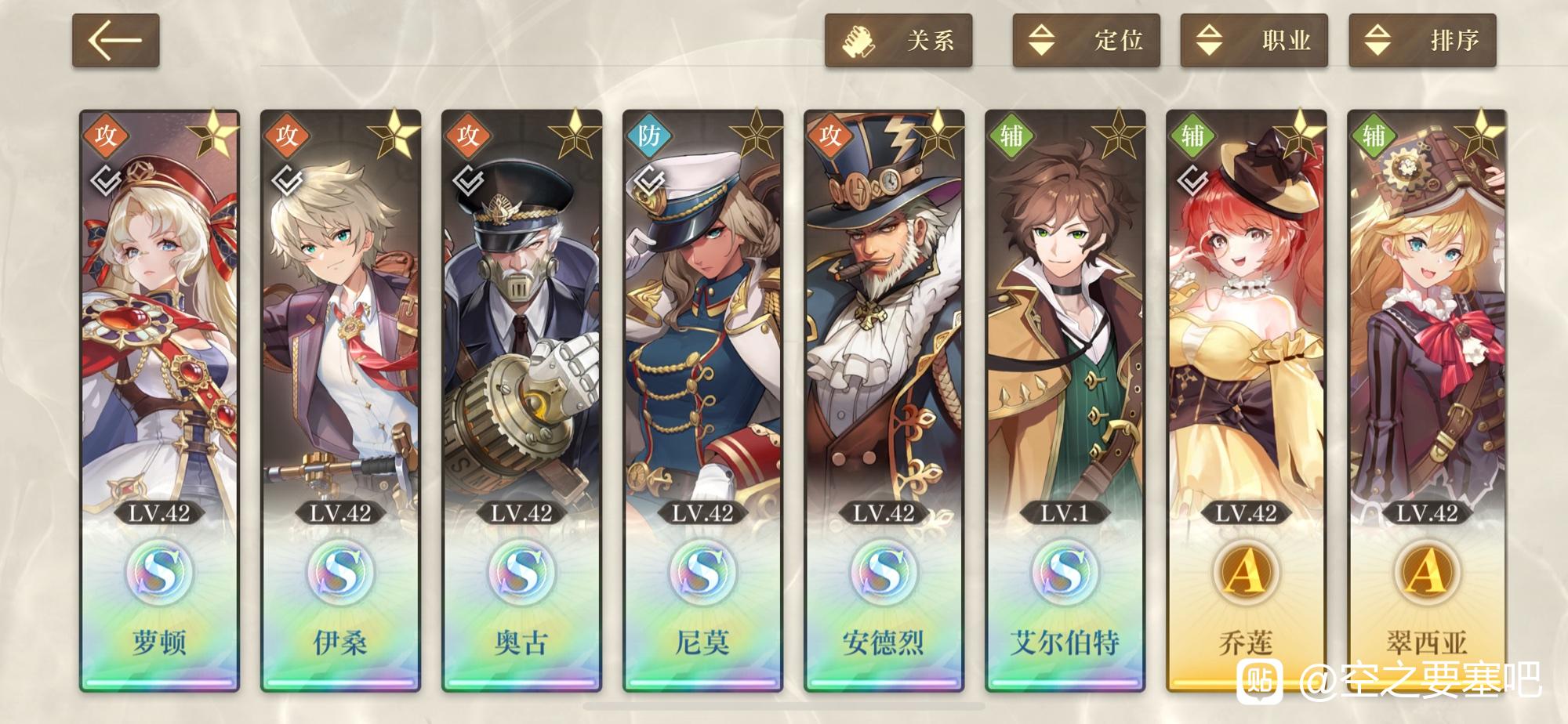
Task: Click the fist icon for 关系
Action: click(858, 41)
